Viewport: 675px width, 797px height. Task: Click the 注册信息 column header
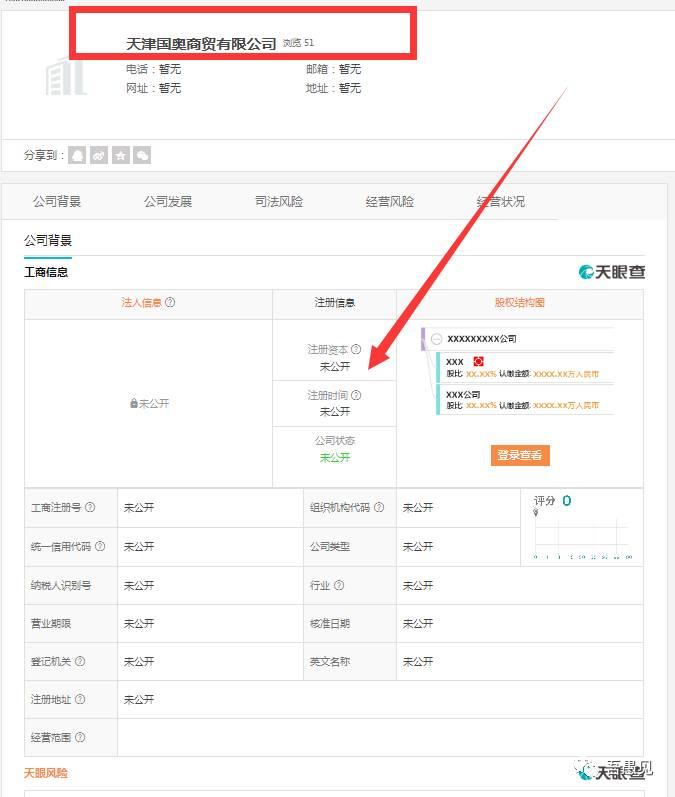point(334,302)
